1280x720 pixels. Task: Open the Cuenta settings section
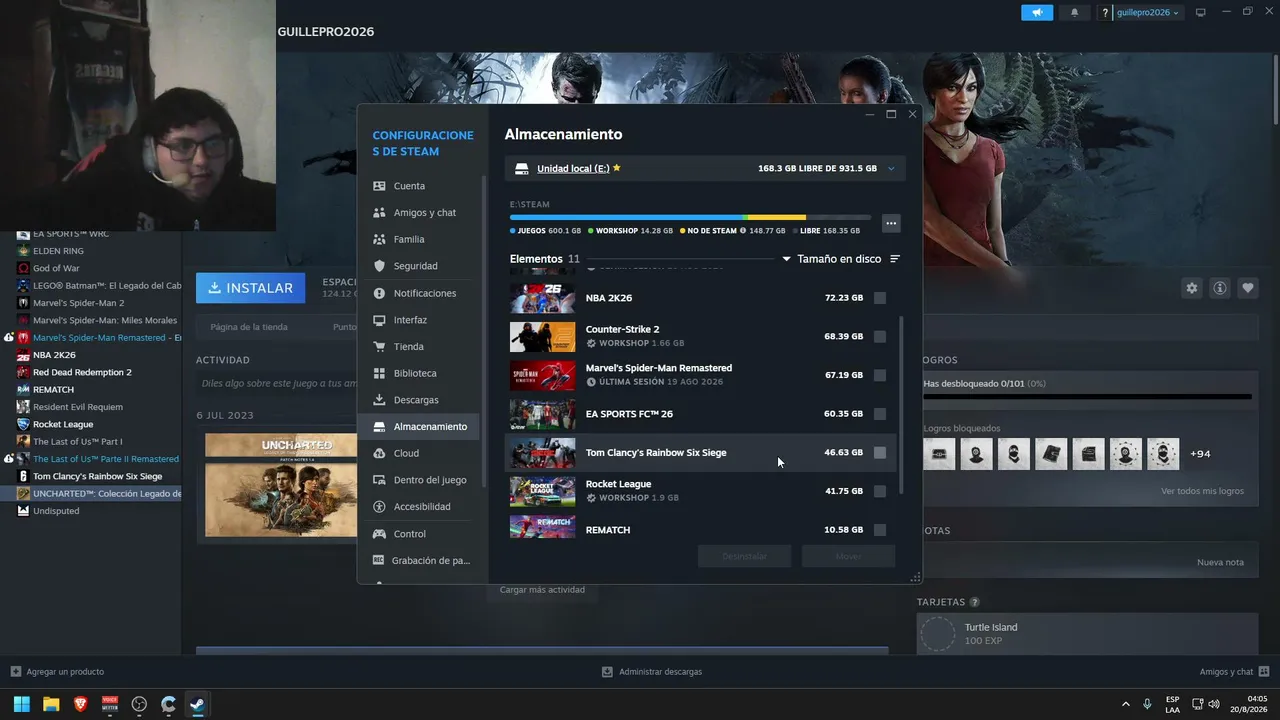(x=419, y=186)
